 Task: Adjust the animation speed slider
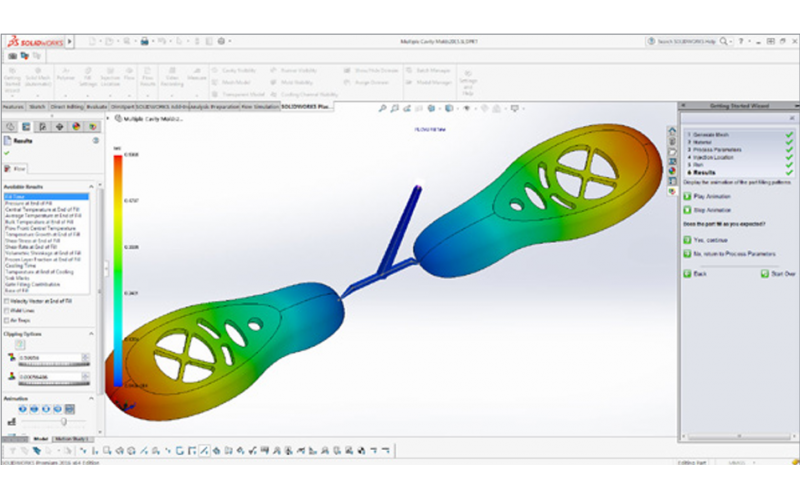tap(64, 421)
